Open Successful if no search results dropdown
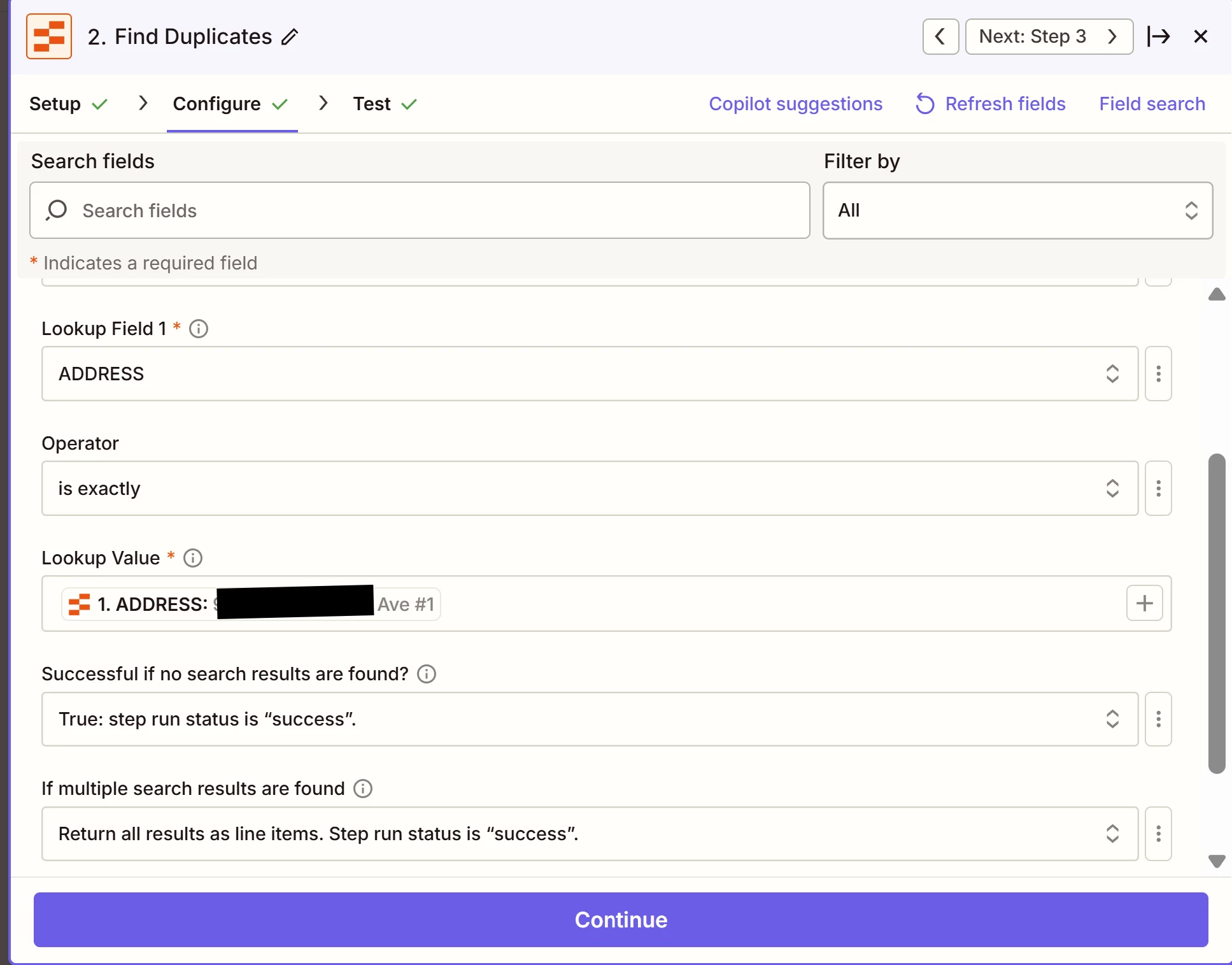Viewport: 1232px width, 965px height. click(x=590, y=719)
